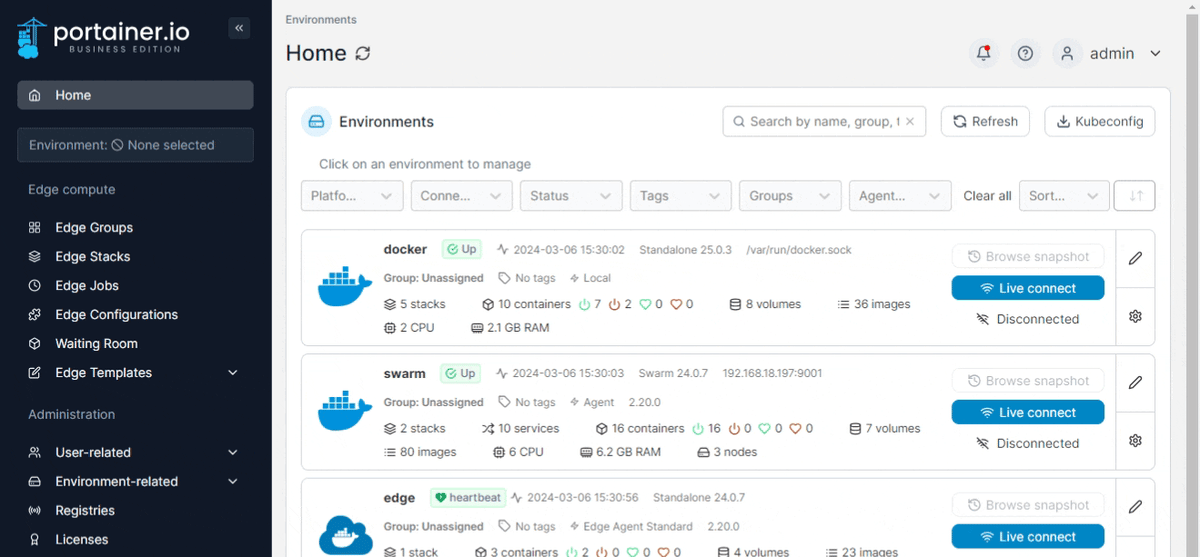
Task: Click the refresh icon next to Home
Action: (363, 54)
